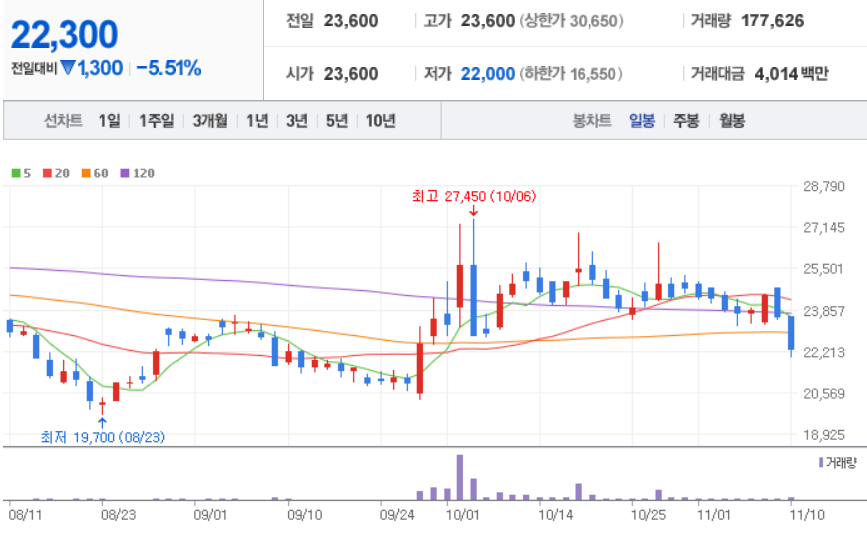
Task: Click the 최저 19,700 (08/23) annotation
Action: [x=103, y=437]
